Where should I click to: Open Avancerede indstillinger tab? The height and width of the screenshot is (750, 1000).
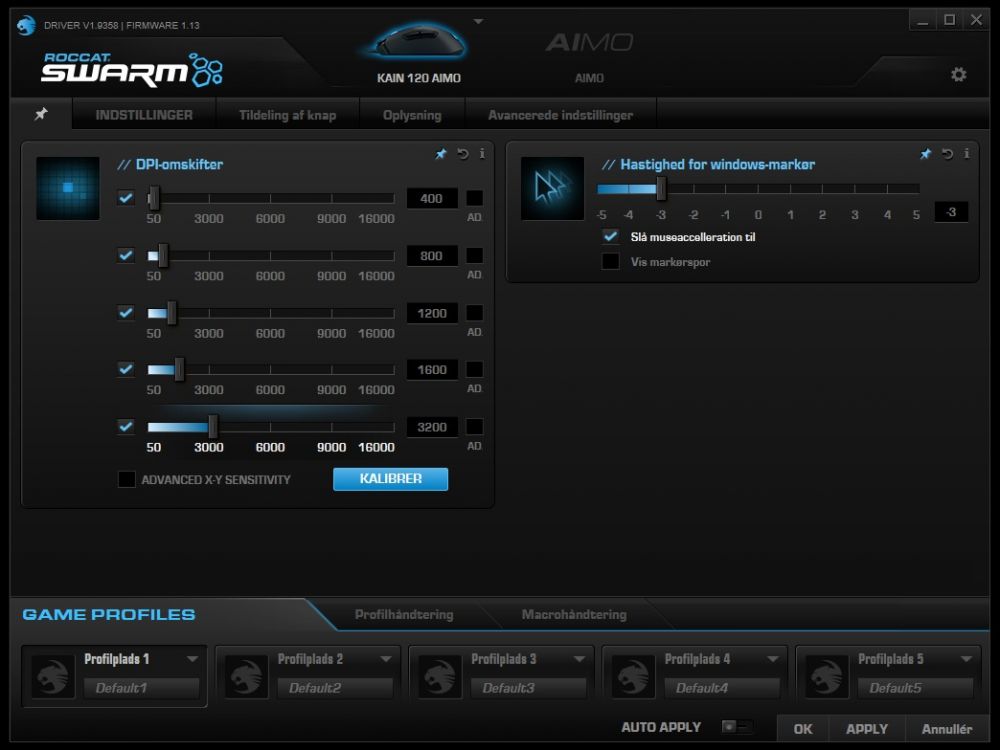pos(561,115)
